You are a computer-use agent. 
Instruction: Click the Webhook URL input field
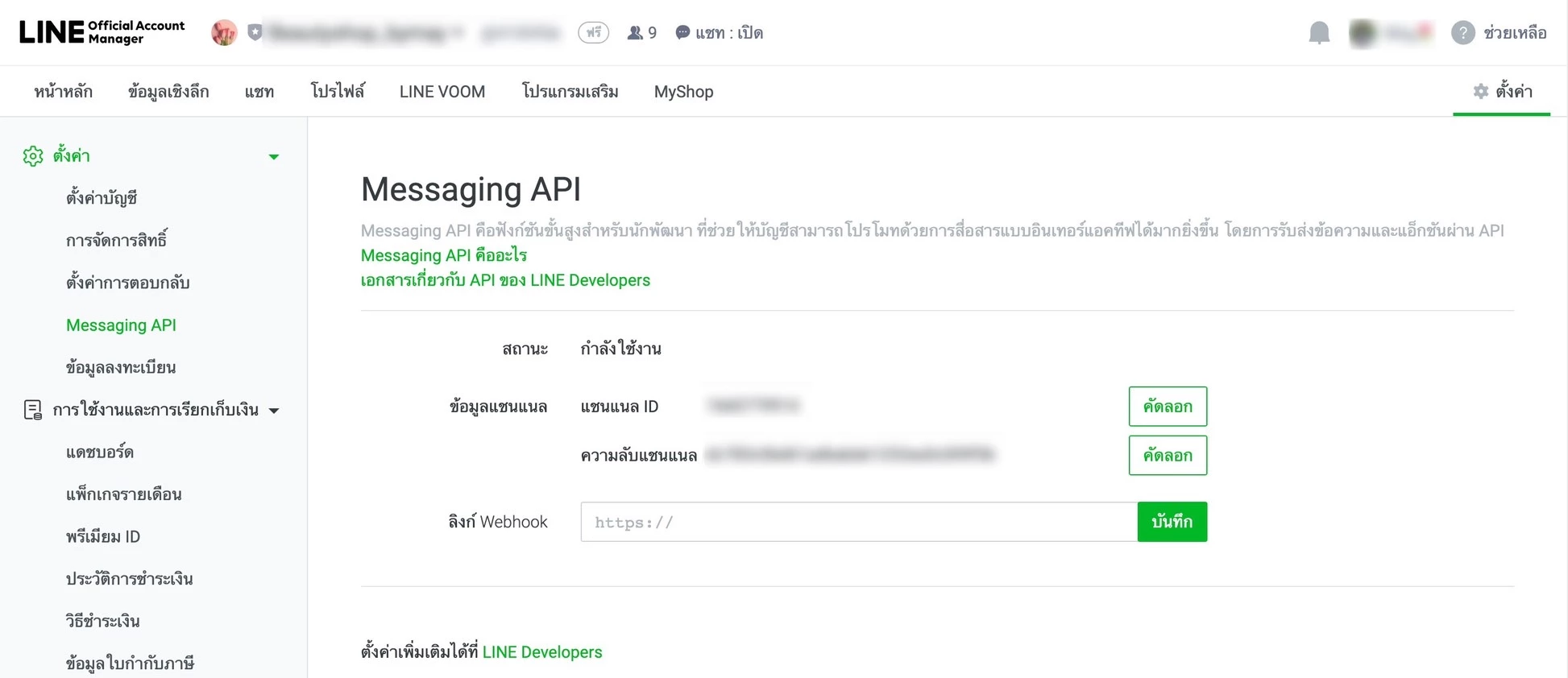pyautogui.click(x=859, y=522)
